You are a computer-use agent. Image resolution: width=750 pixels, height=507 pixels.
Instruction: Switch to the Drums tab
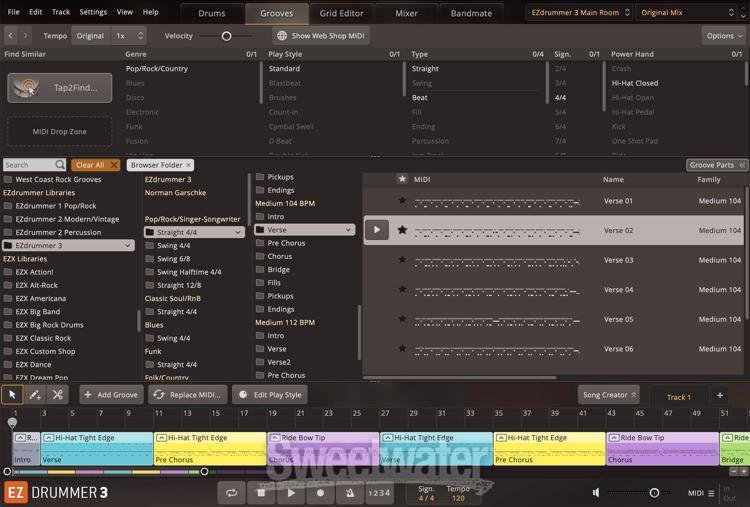point(212,13)
